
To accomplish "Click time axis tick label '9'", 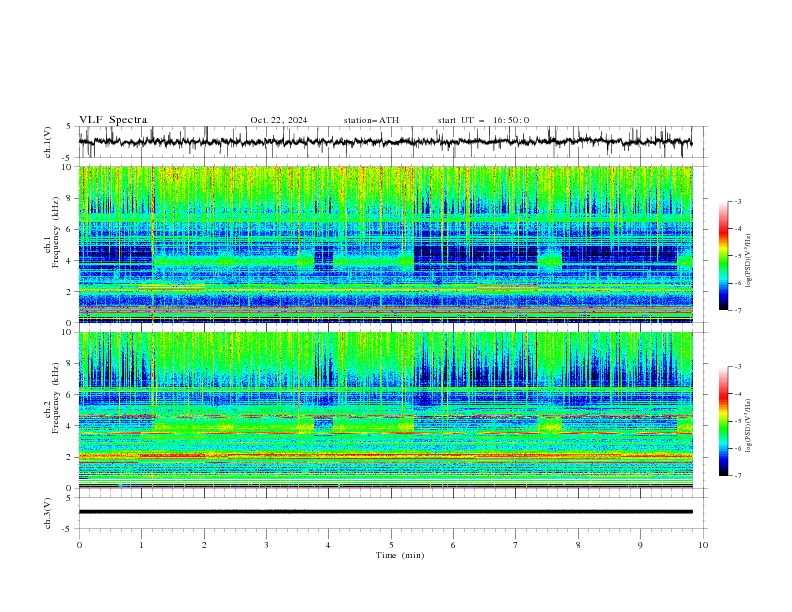I will point(640,545).
